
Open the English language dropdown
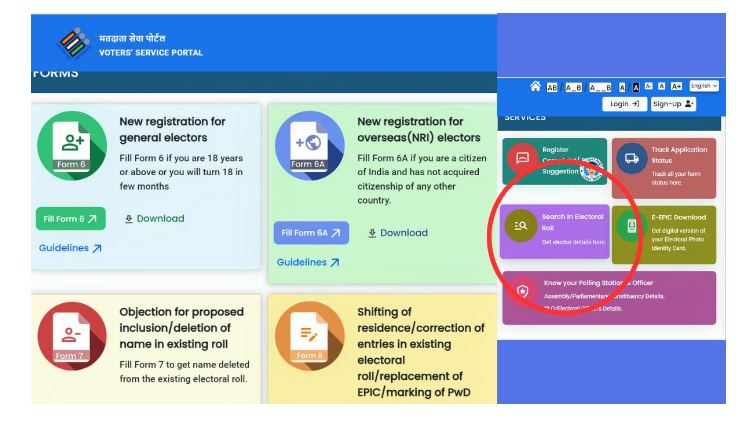point(704,87)
